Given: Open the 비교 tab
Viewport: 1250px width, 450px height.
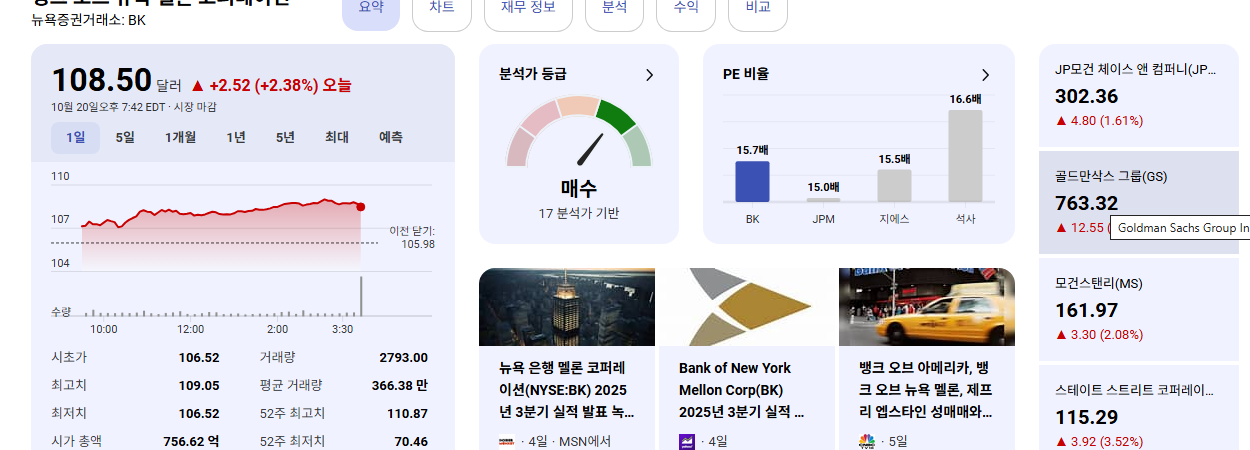Looking at the screenshot, I should pyautogui.click(x=758, y=8).
